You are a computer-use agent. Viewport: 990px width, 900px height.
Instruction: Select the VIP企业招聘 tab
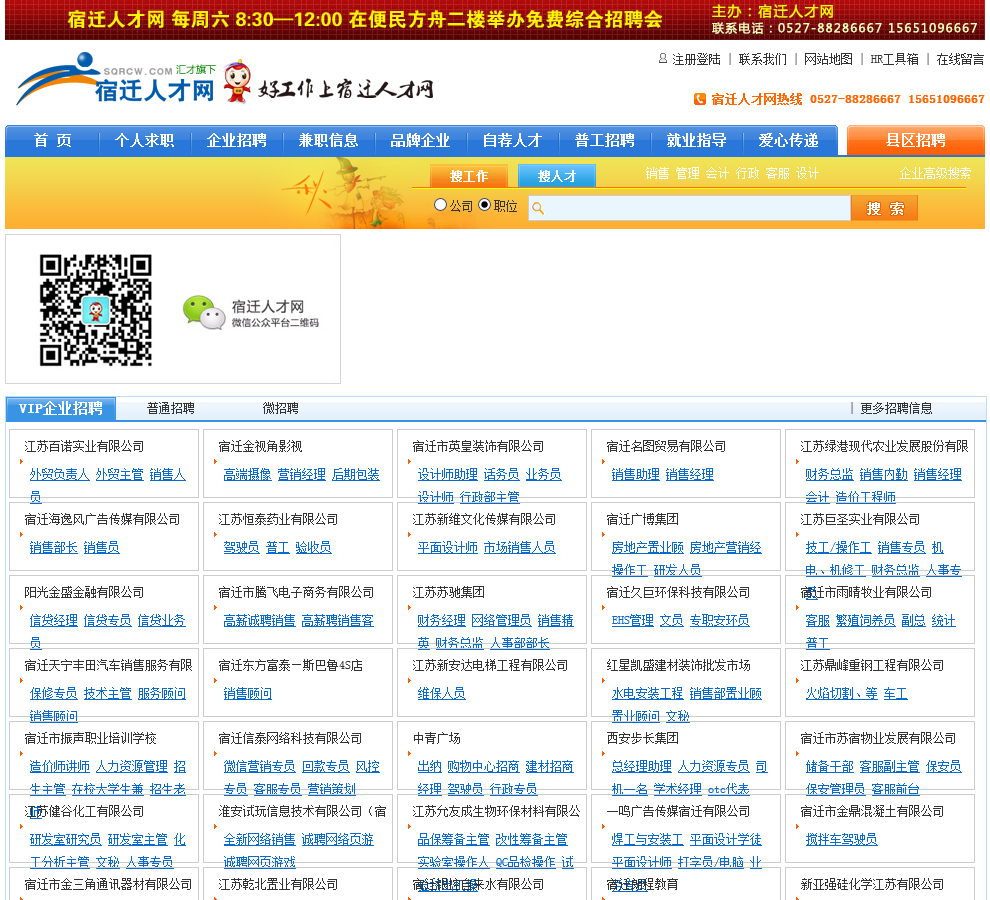61,409
